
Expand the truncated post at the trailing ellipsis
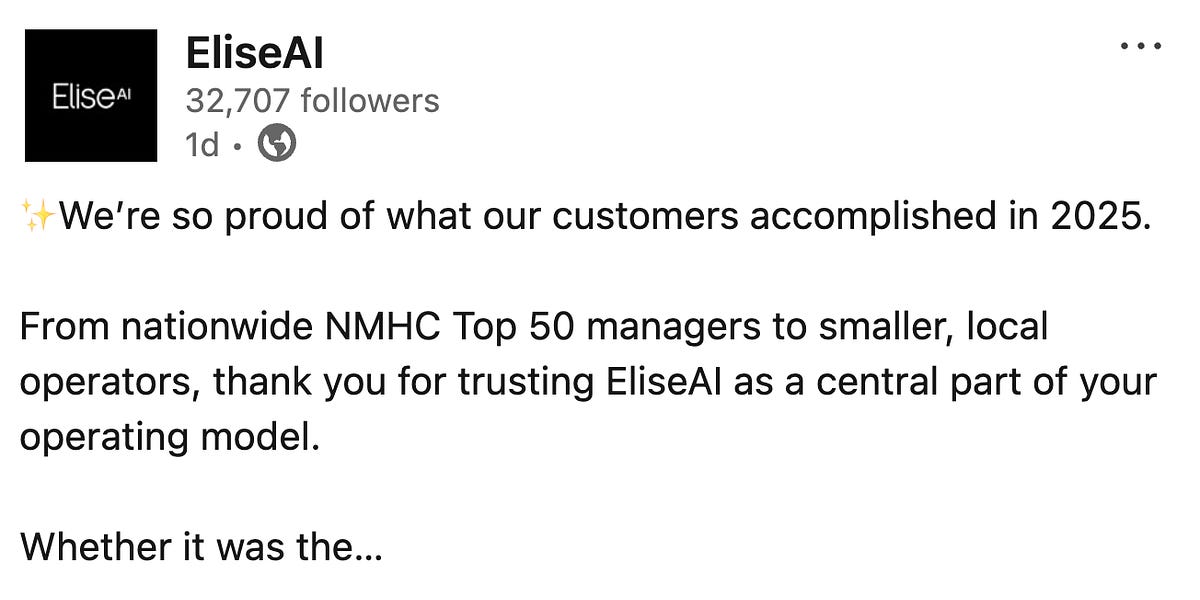(x=367, y=546)
